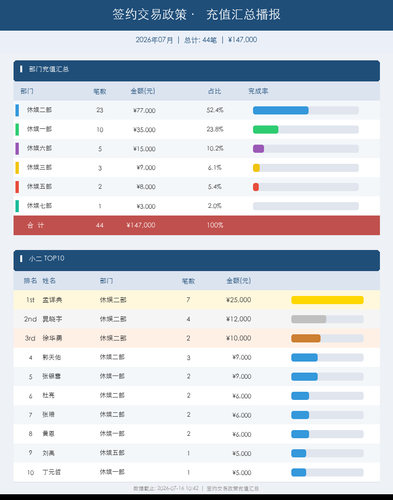
Task: Click the progress bar in rank 6 row
Action: tap(300, 396)
